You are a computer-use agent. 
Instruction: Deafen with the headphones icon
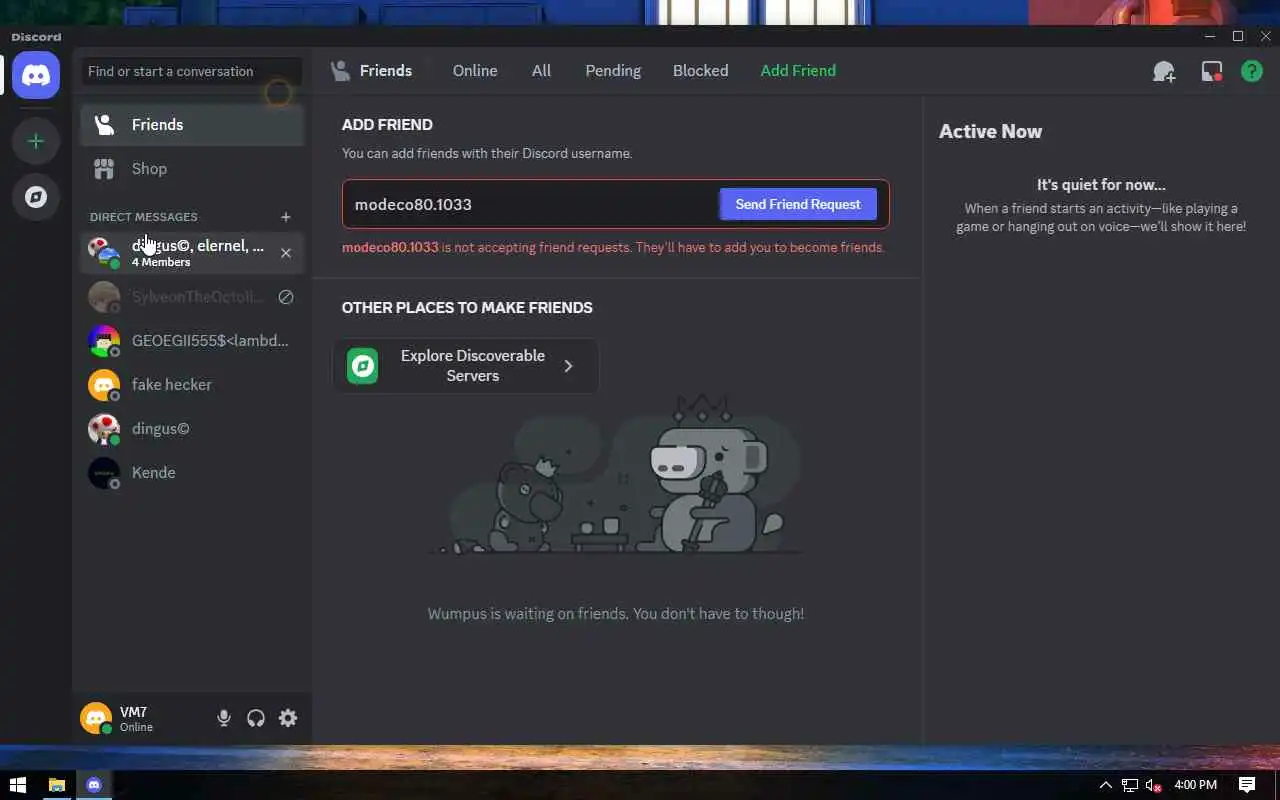click(x=256, y=718)
